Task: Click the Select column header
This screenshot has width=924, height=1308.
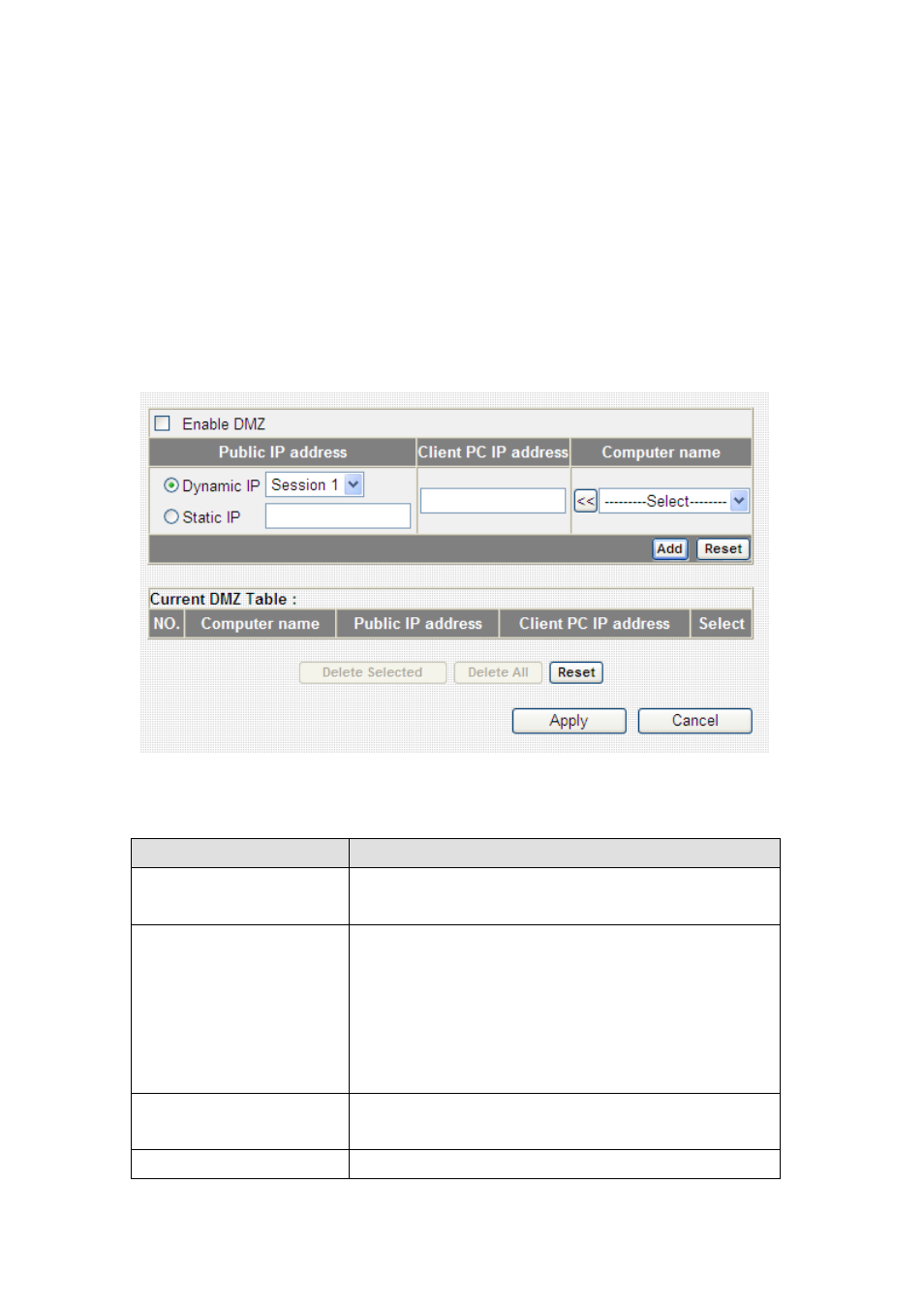Action: pos(722,624)
